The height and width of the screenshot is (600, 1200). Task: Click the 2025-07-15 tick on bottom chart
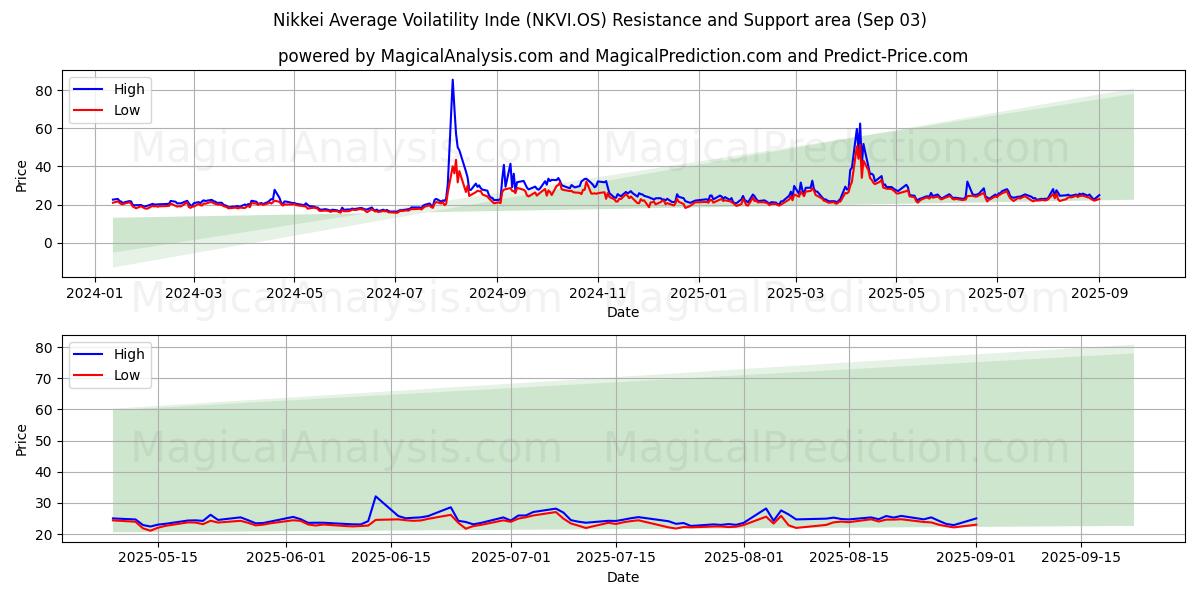(x=618, y=559)
